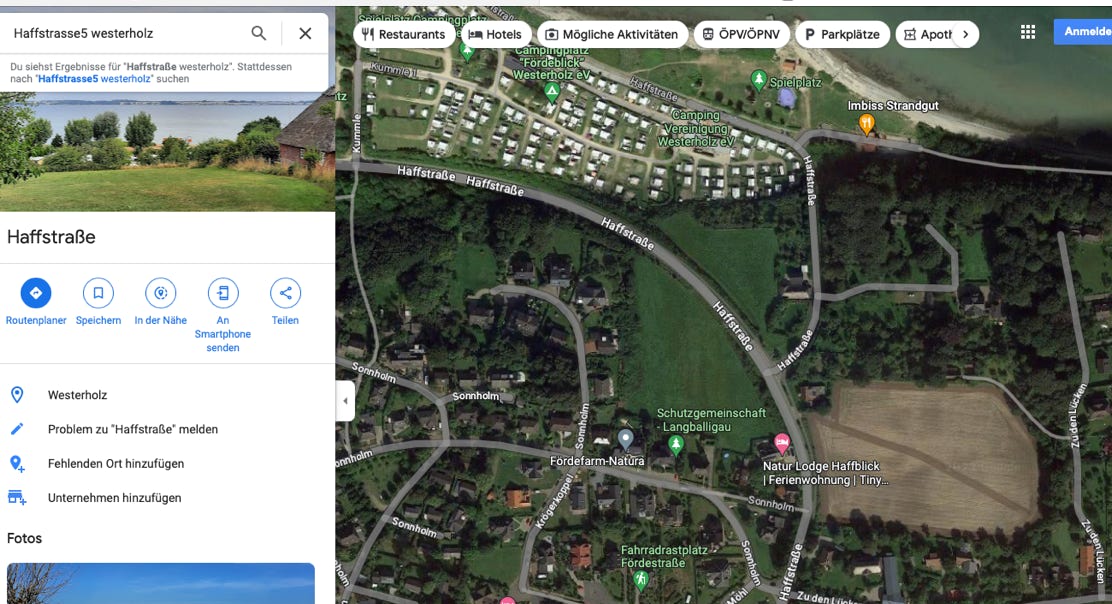Filter map by Restaurants chip
Screen dimensions: 1112x604
(x=404, y=34)
